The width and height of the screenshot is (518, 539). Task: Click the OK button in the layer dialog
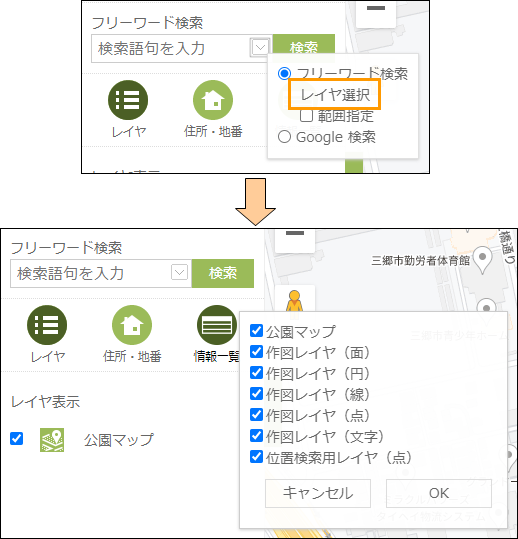pos(439,493)
